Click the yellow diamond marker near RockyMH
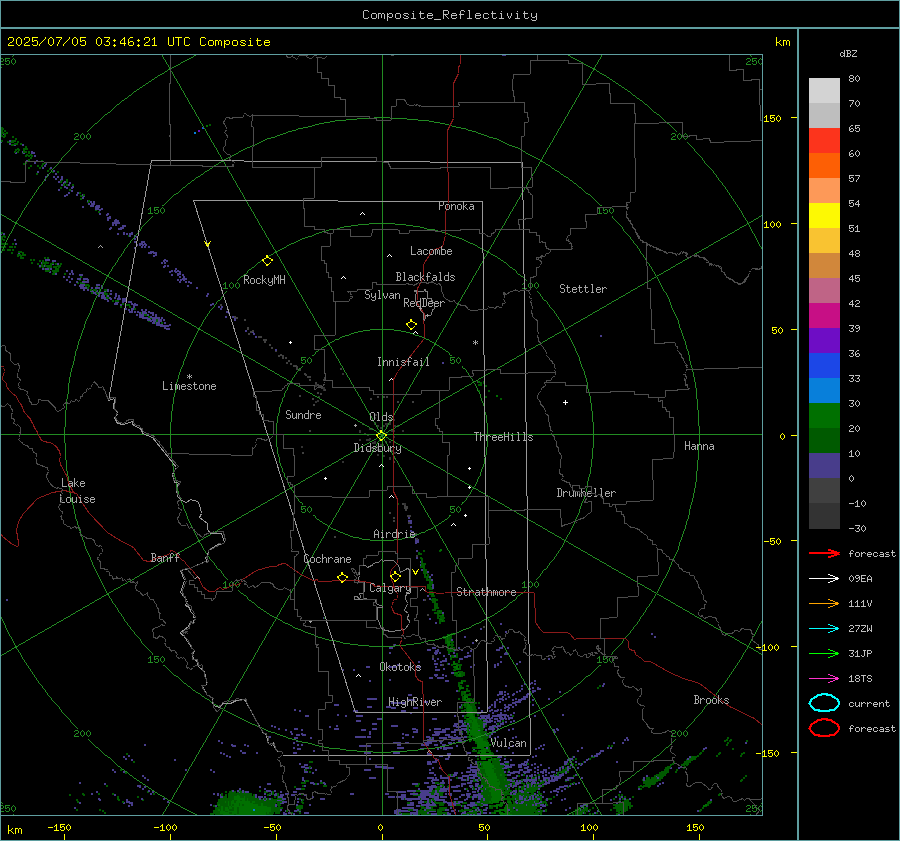The image size is (900, 841). coord(267,261)
